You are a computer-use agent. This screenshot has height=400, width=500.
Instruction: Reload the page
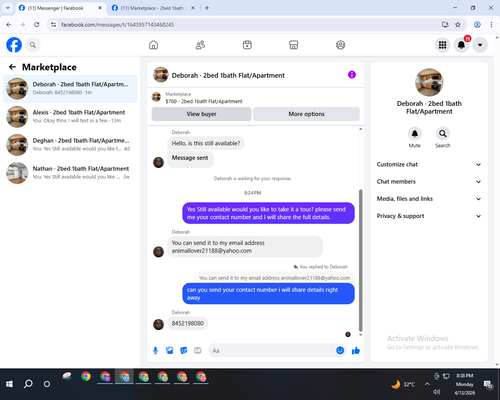pos(37,25)
